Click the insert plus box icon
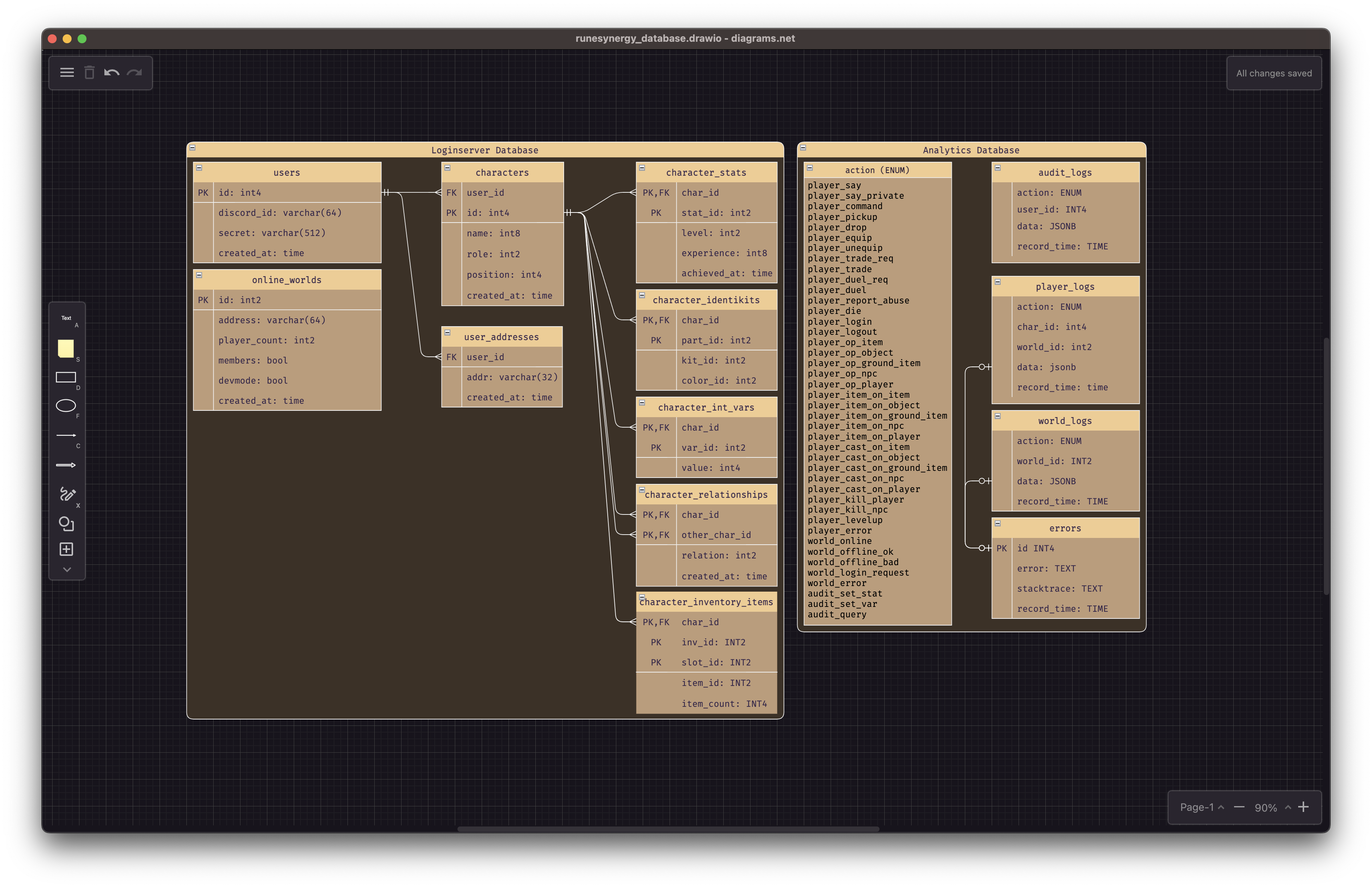Viewport: 1372px width, 888px height. point(66,549)
